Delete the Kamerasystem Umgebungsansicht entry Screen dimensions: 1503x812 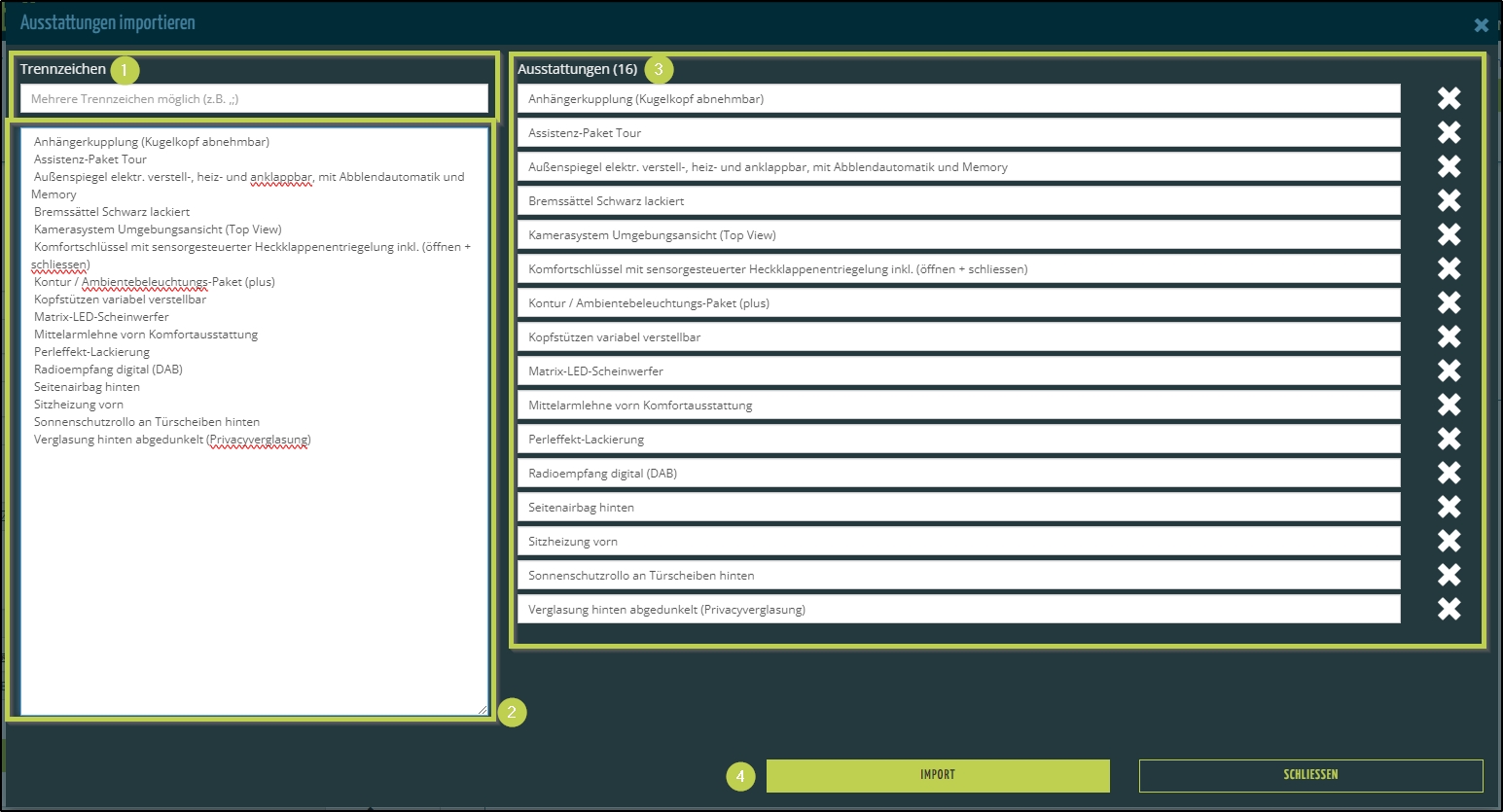(x=1449, y=234)
